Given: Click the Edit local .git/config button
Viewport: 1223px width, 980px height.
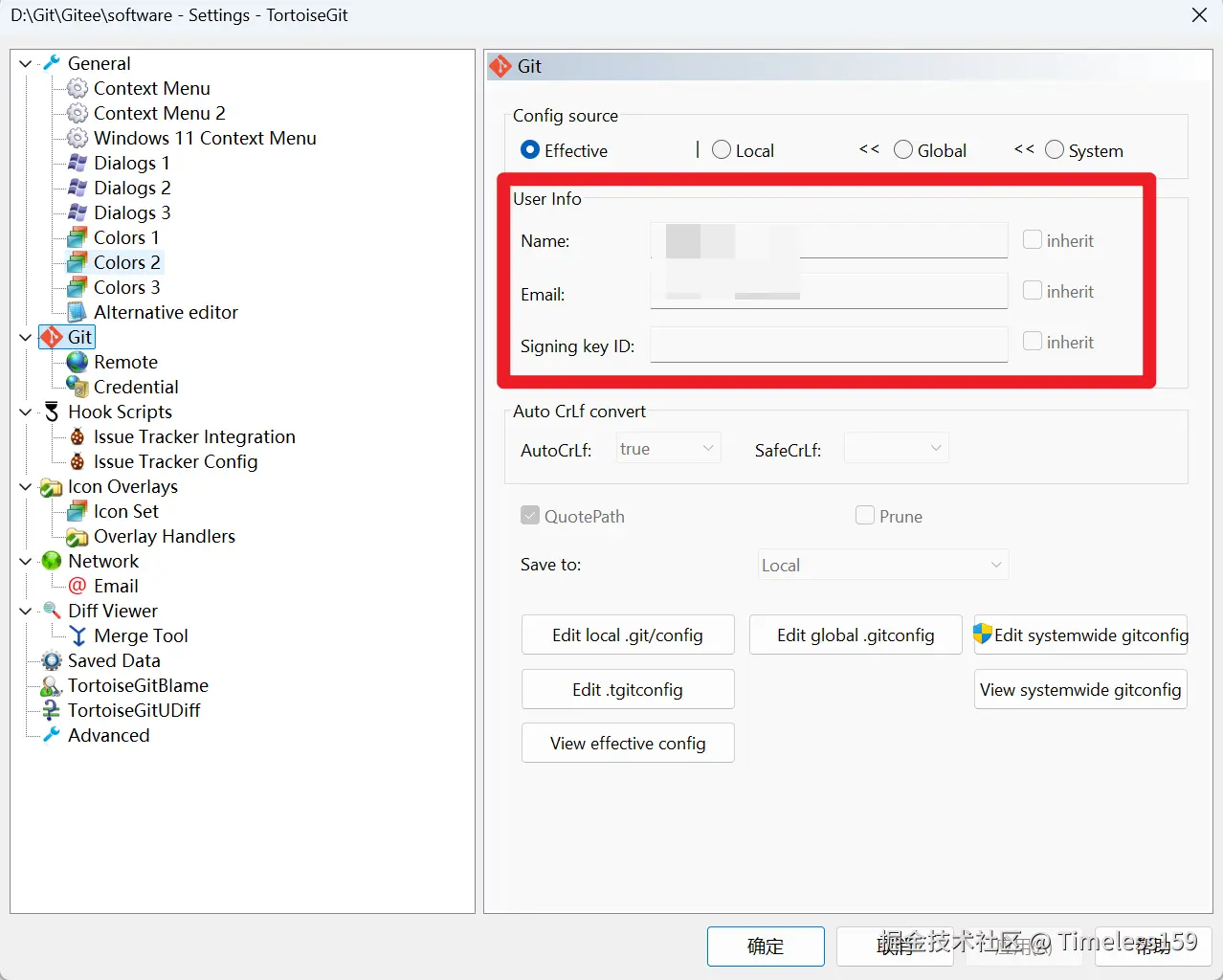Looking at the screenshot, I should tap(628, 635).
